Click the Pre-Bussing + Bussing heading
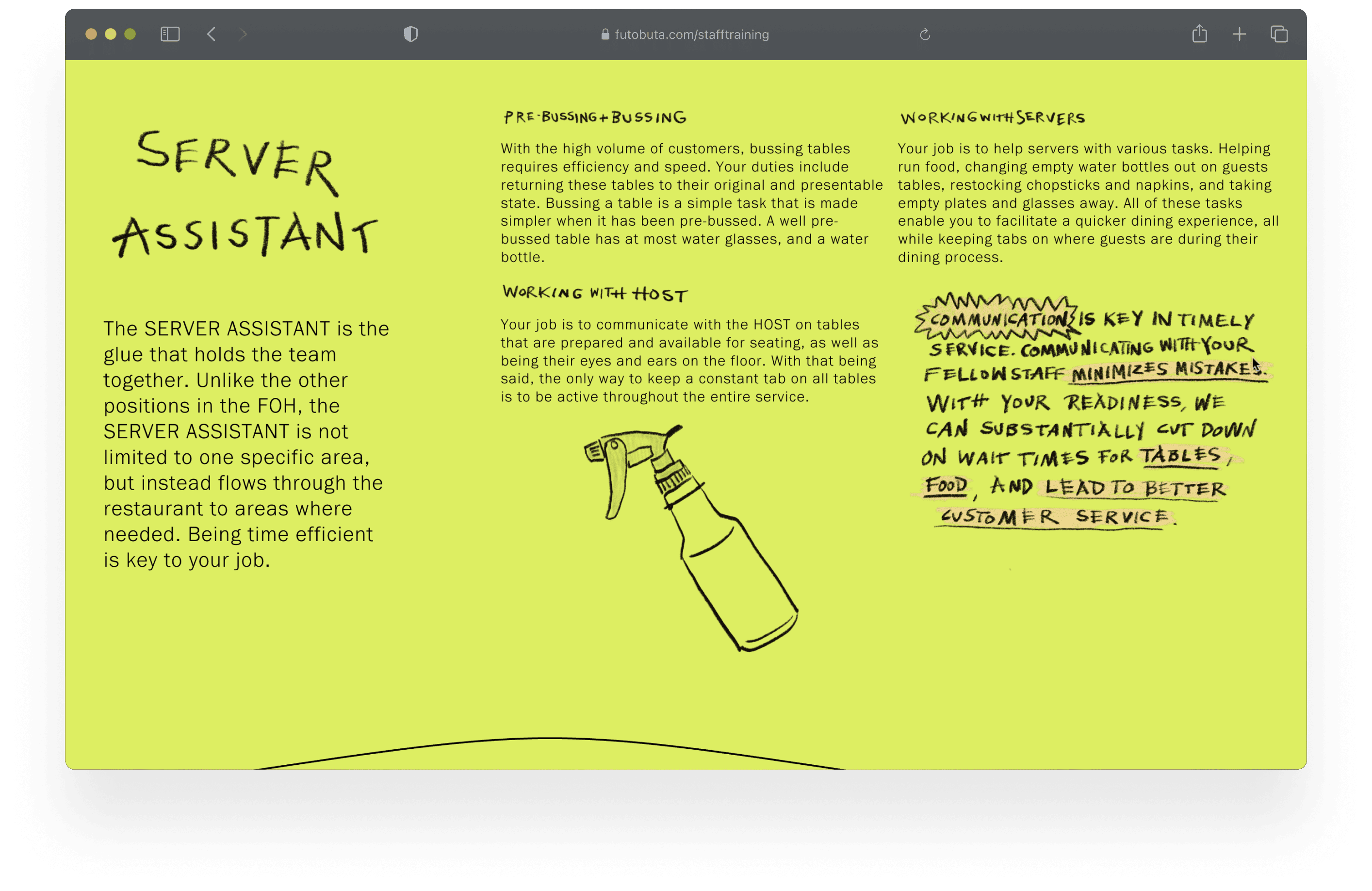This screenshot has width=1372, height=891. click(594, 117)
